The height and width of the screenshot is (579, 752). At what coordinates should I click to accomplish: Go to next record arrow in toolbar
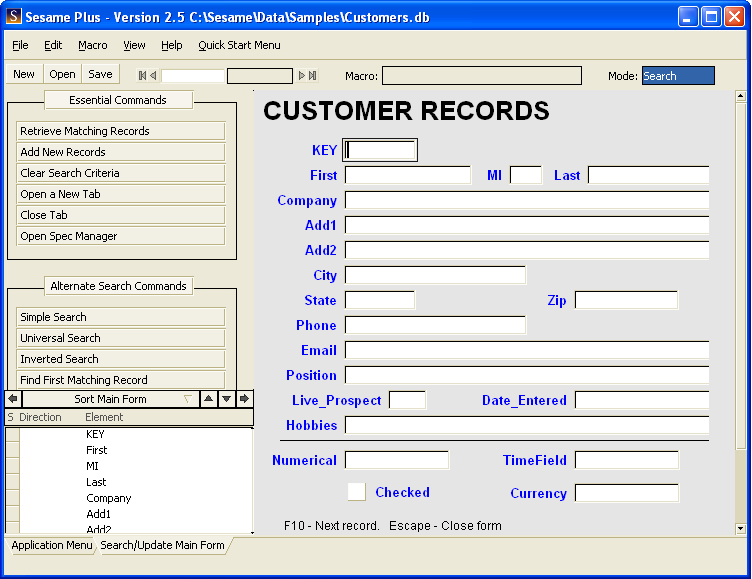pos(302,75)
